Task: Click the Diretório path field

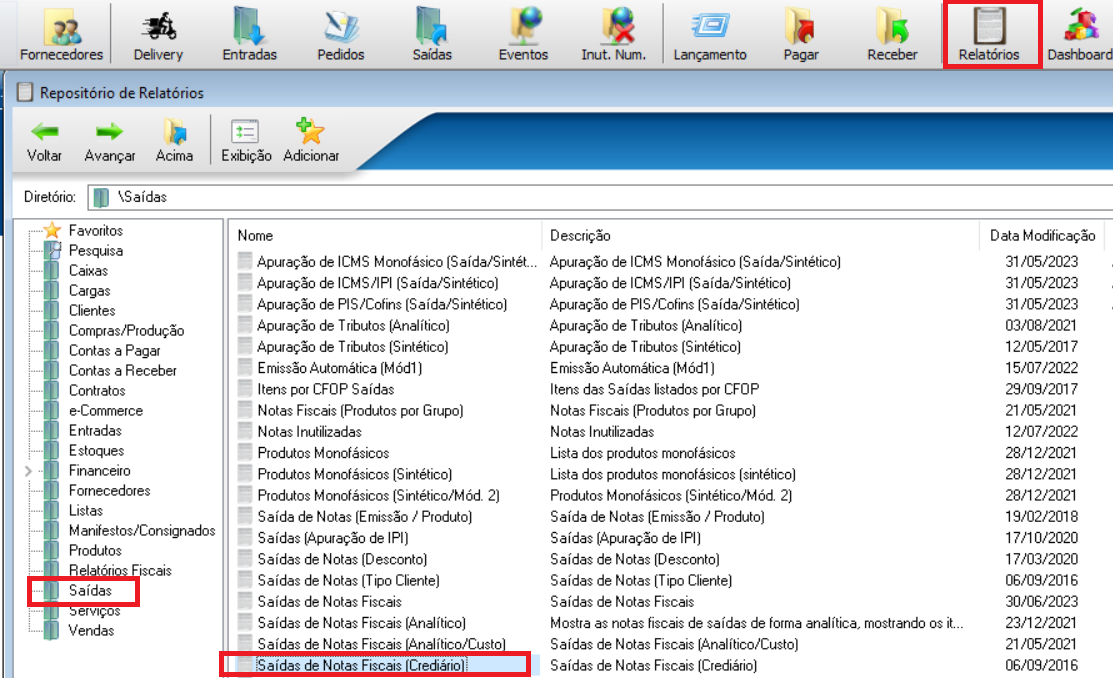Action: 600,197
